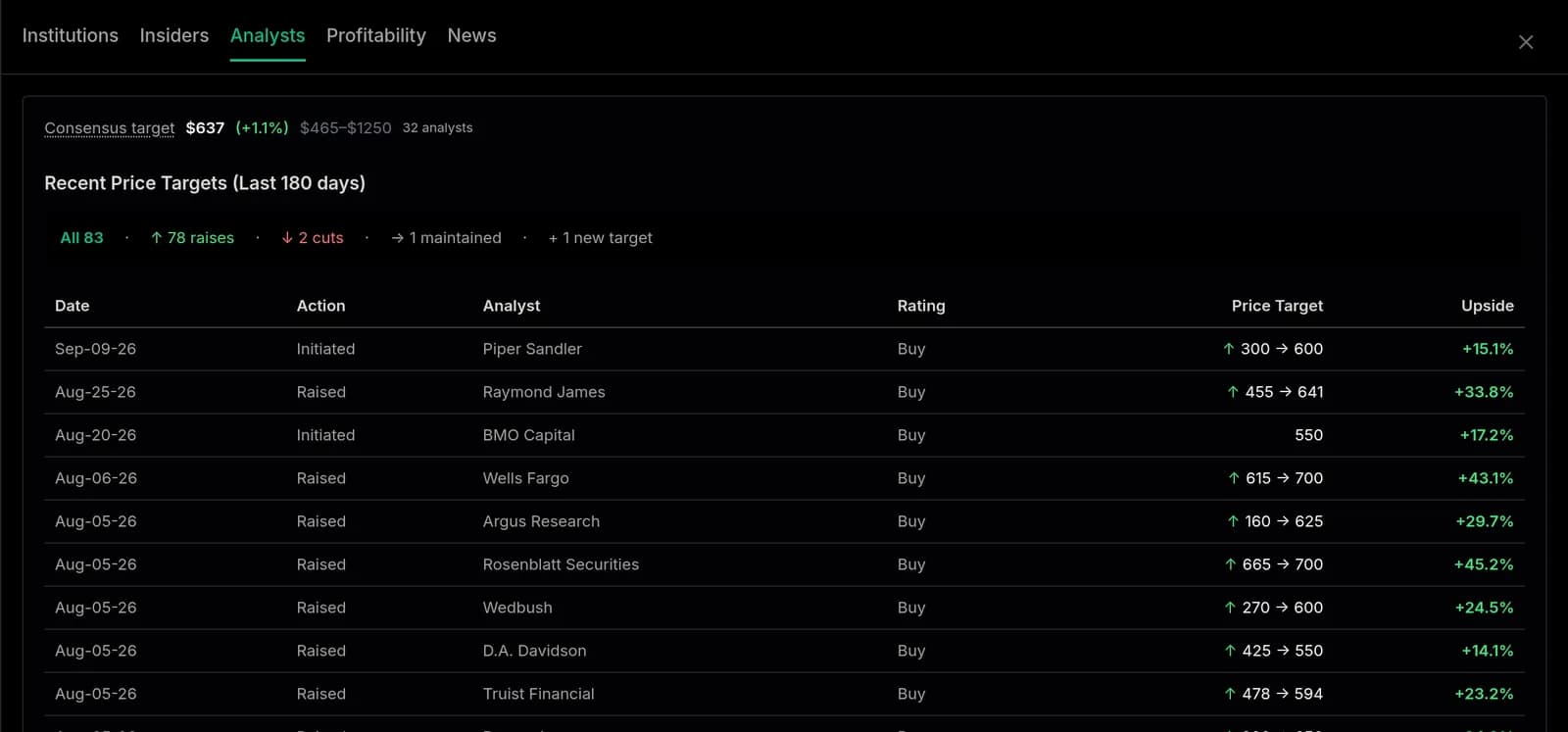Viewport: 1568px width, 732px height.
Task: Show the 1 new target filter
Action: pos(600,237)
